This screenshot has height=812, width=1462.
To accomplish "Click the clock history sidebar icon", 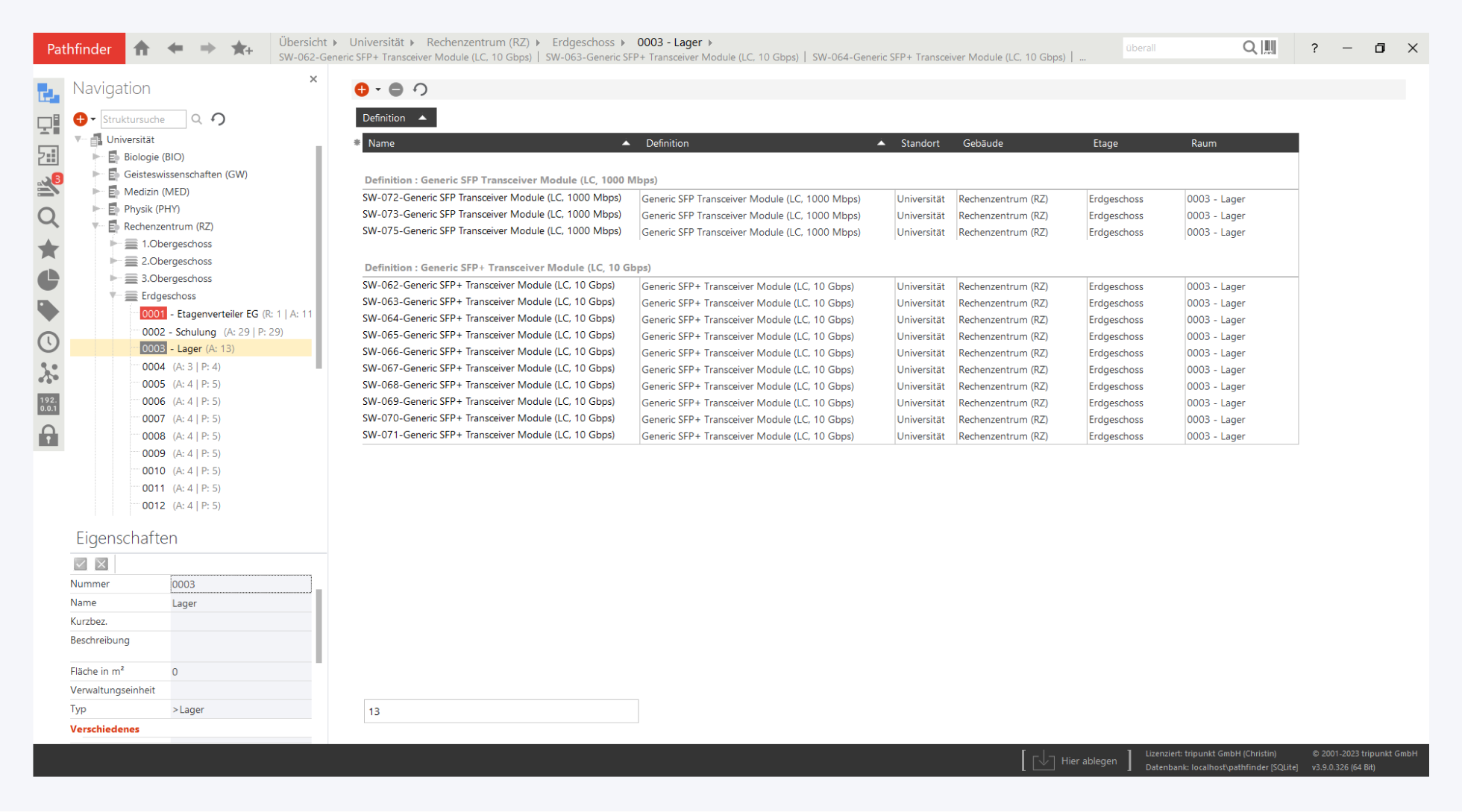I will click(48, 342).
